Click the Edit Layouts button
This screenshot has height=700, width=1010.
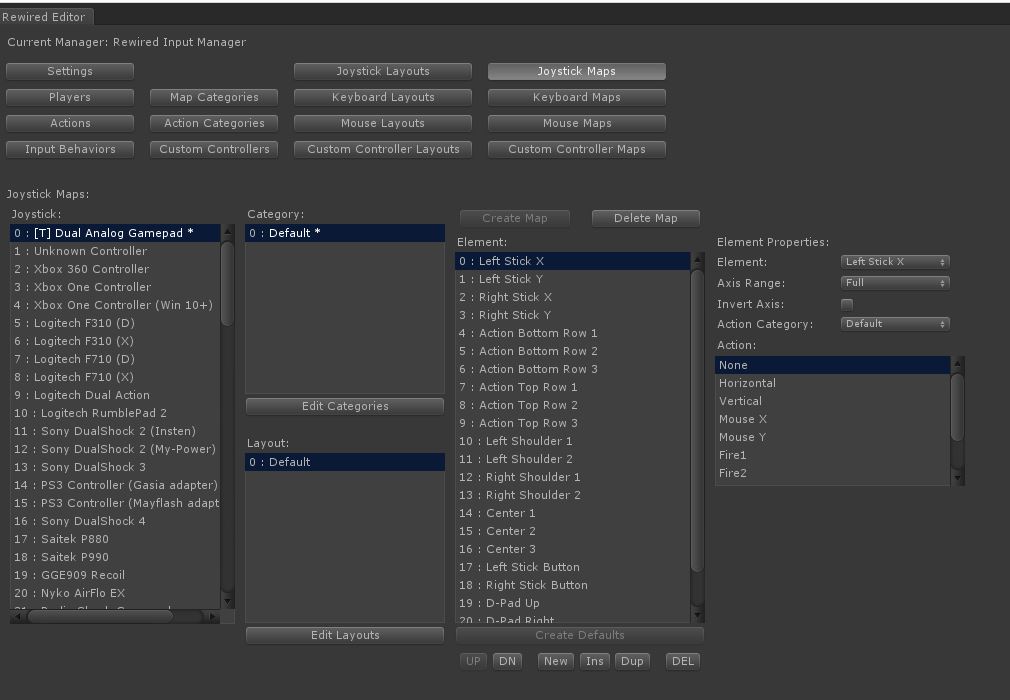(344, 635)
